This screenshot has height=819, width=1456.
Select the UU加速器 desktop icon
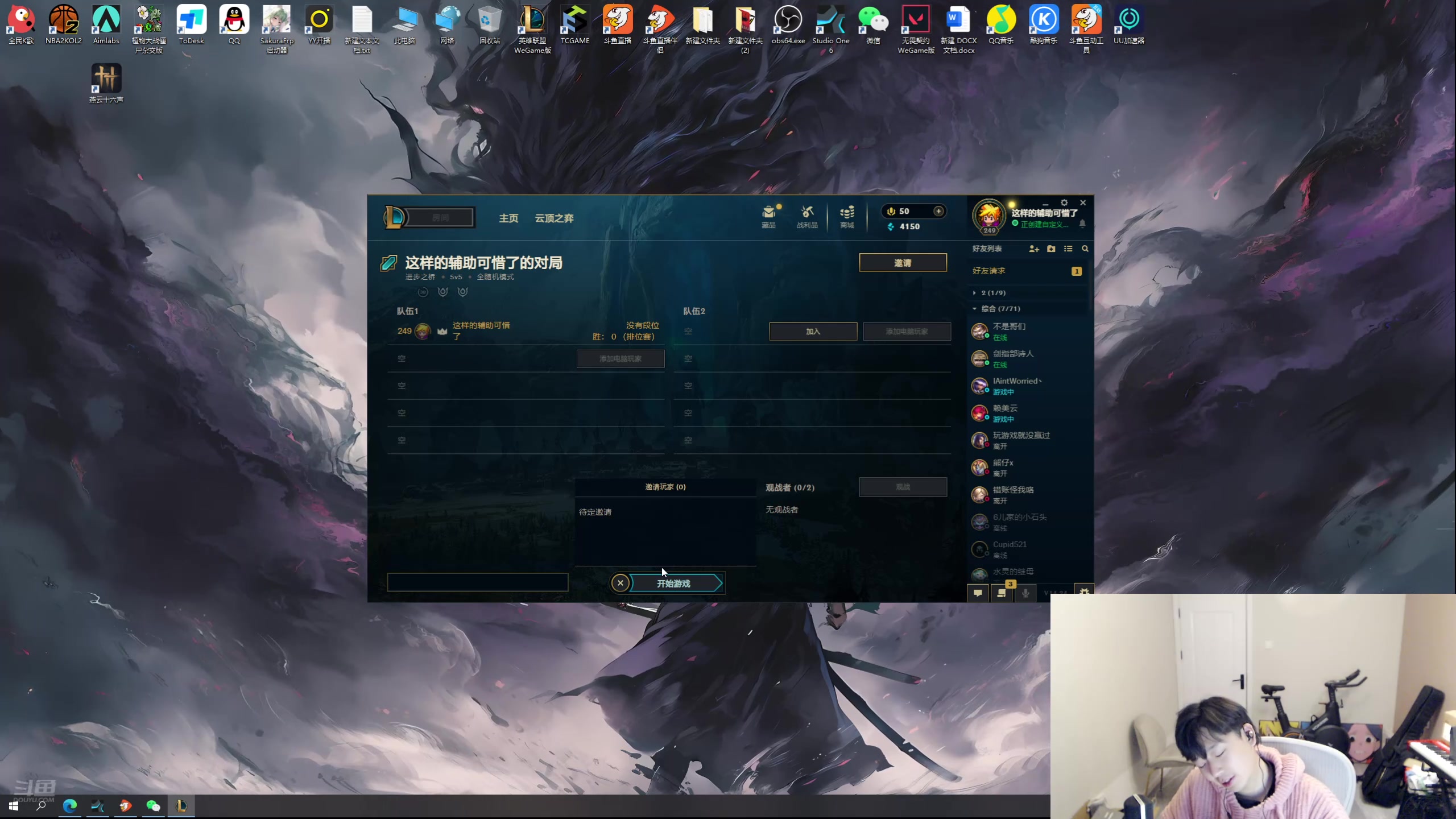click(x=1129, y=25)
